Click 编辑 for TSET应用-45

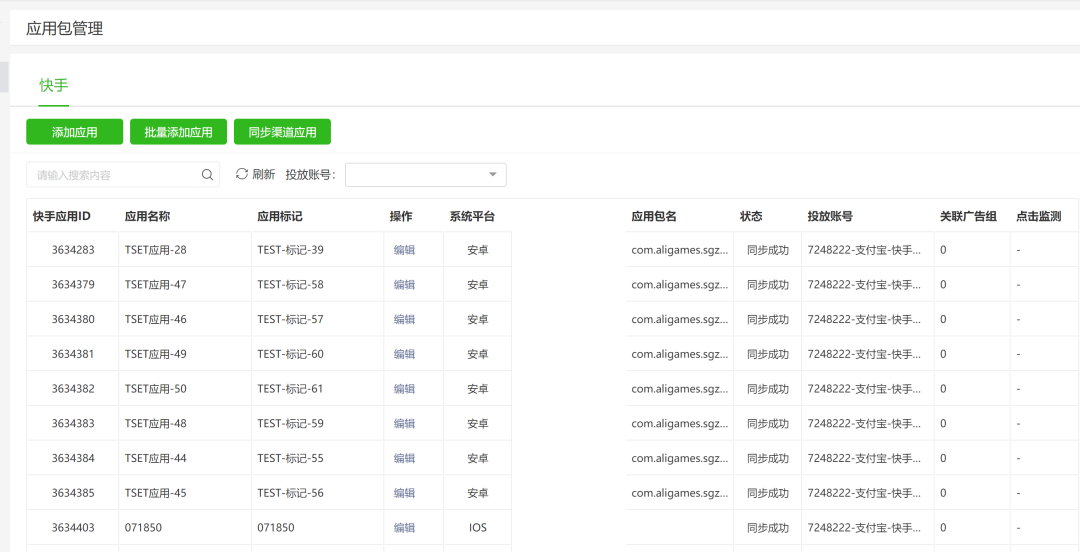404,493
